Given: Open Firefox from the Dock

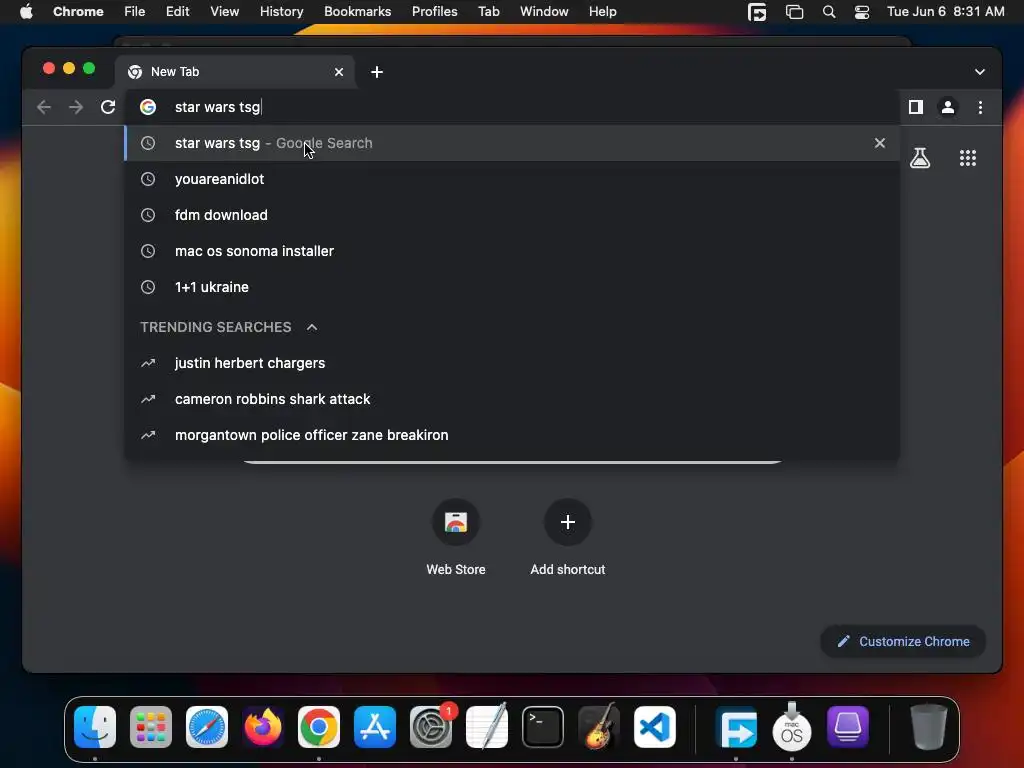Looking at the screenshot, I should (263, 727).
